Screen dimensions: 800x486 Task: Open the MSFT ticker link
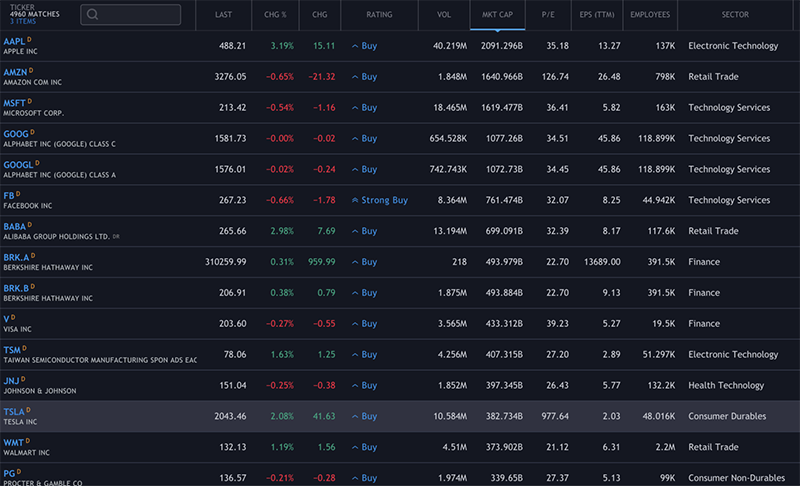(x=14, y=103)
